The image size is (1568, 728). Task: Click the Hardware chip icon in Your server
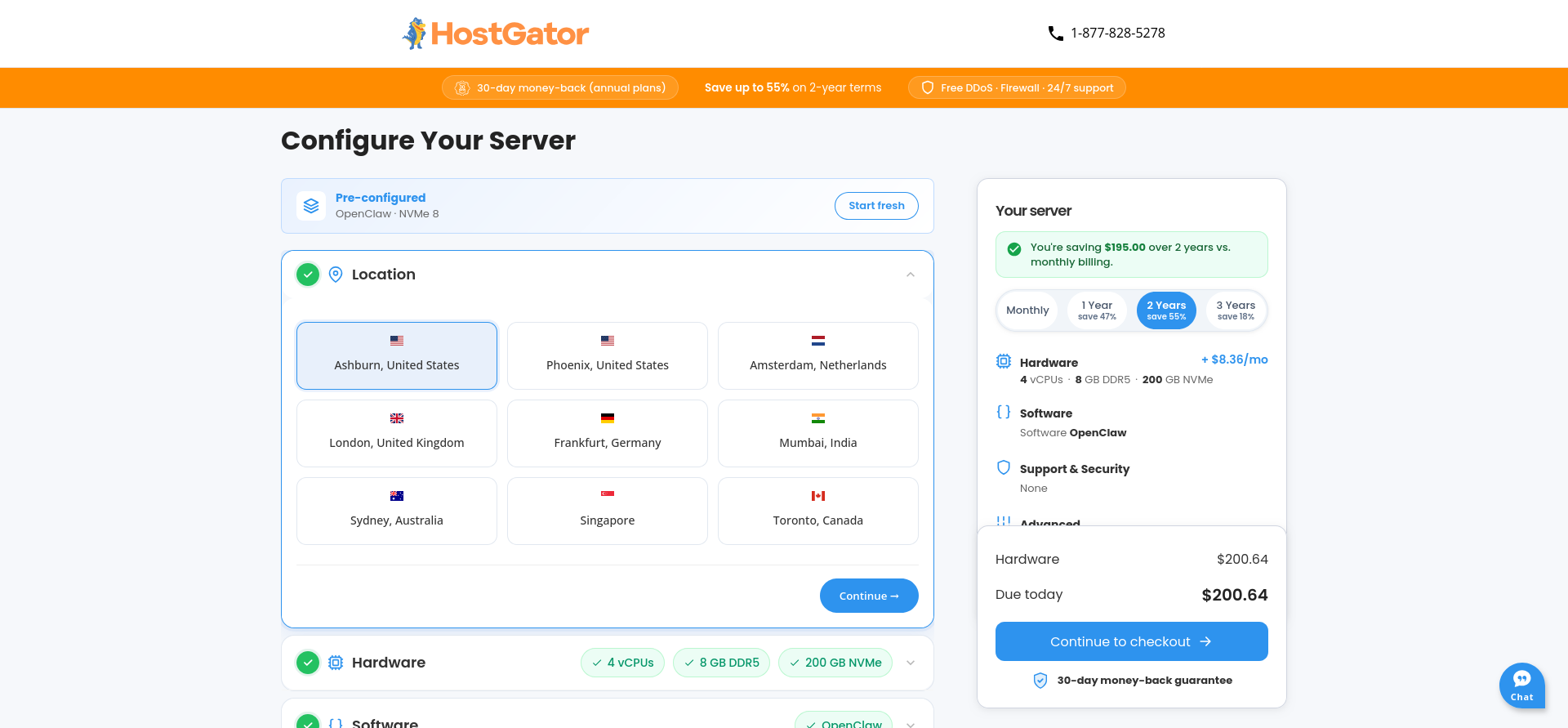point(1004,361)
